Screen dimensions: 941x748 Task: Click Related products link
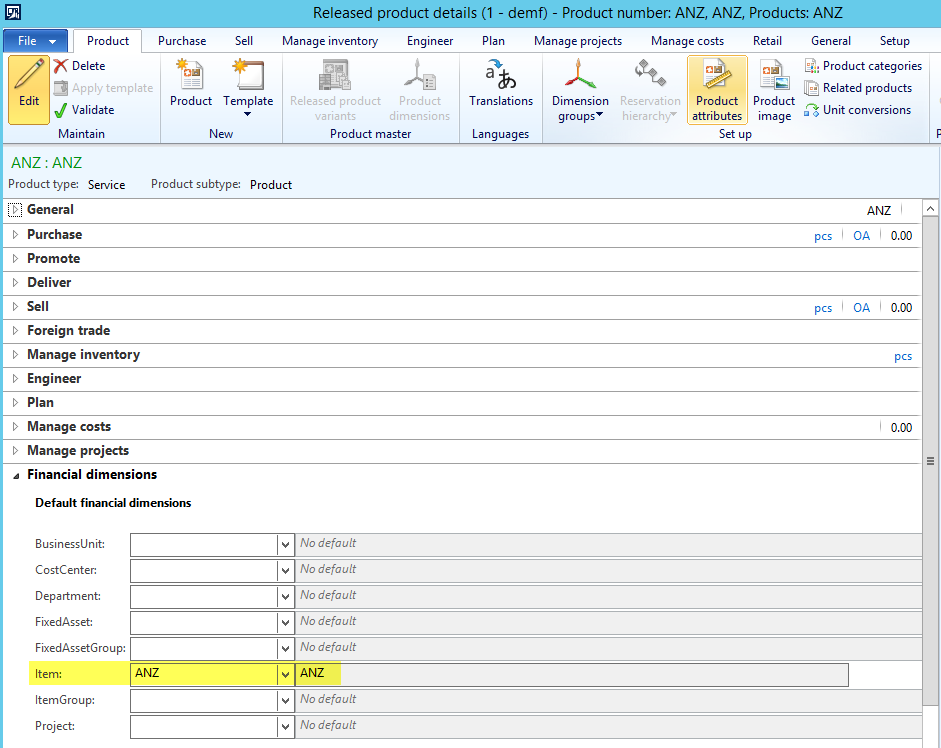(x=866, y=88)
